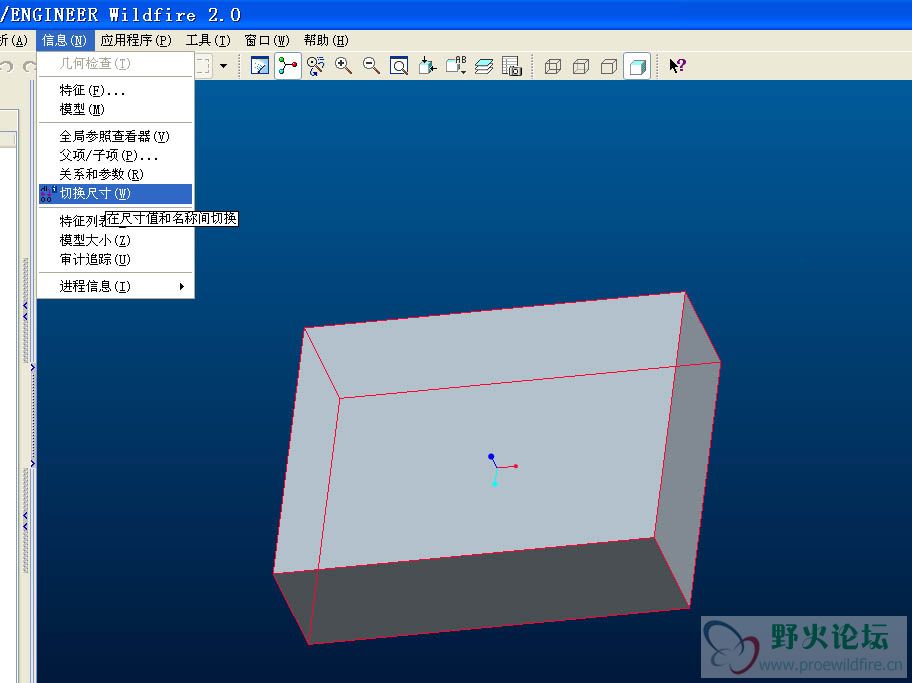
Task: Choose 审计追踪(U) menu entry
Action: 115,259
